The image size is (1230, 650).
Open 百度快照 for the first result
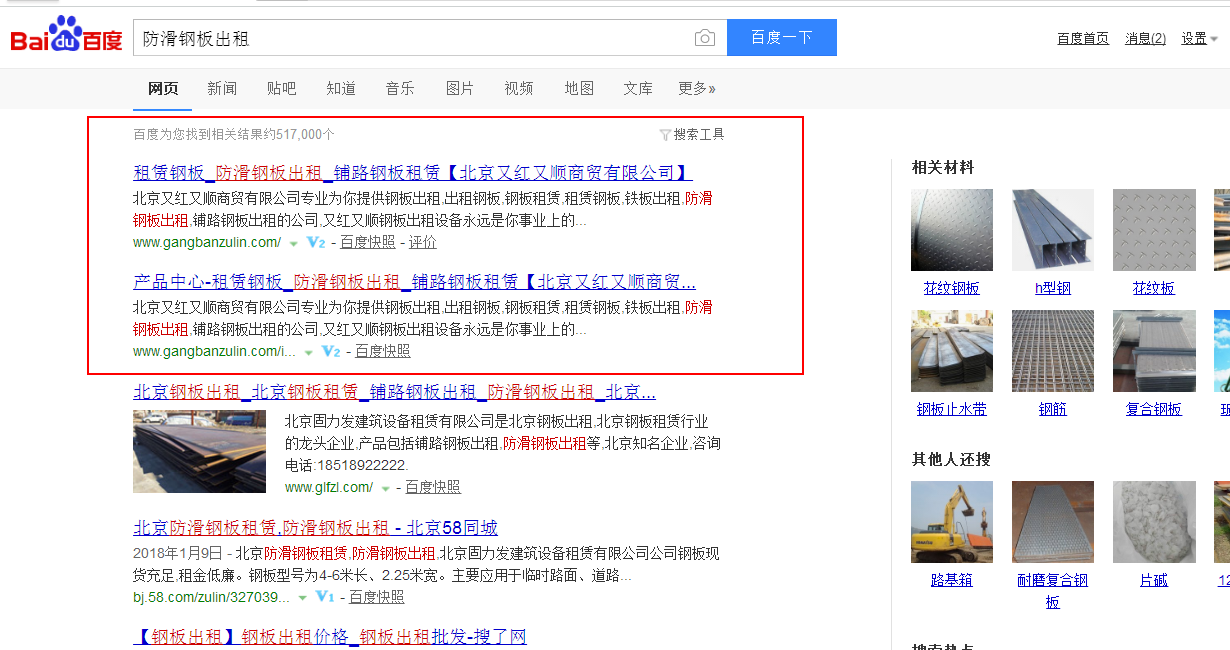(x=367, y=242)
